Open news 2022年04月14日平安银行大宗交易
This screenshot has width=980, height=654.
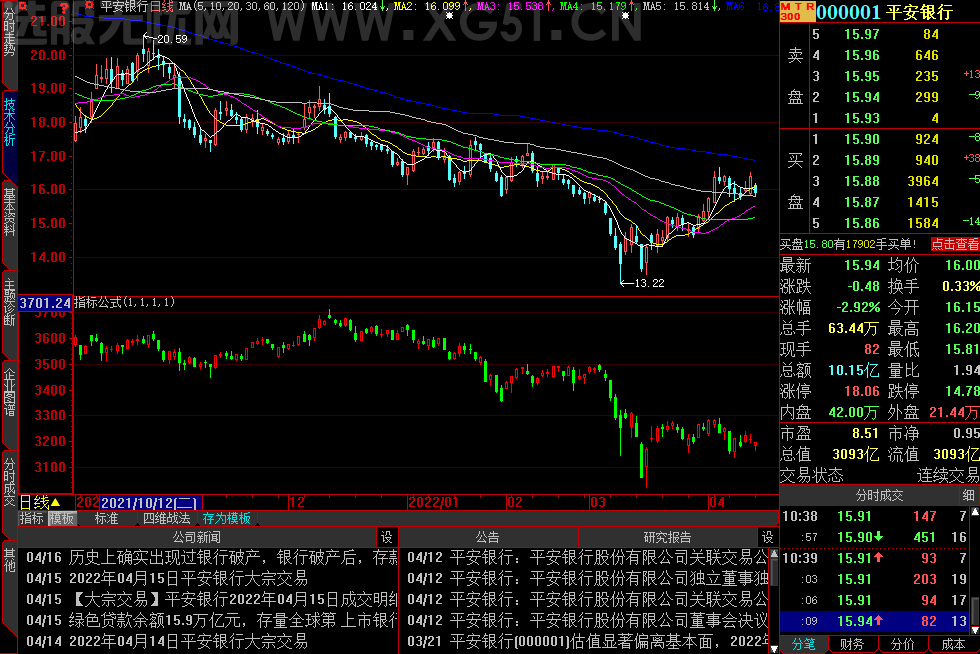167,641
